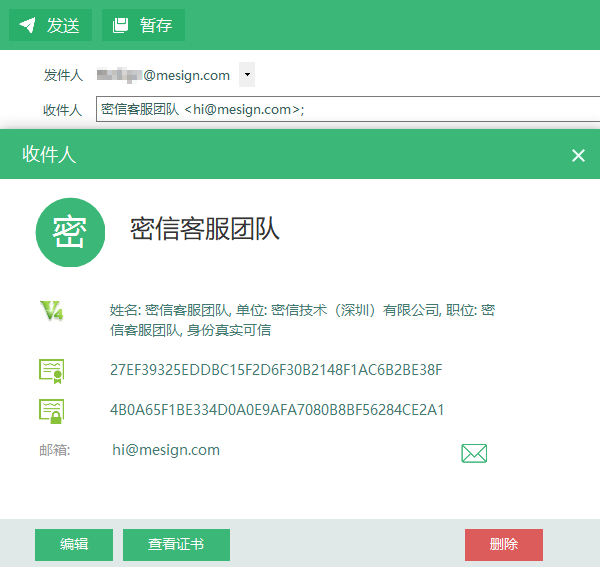Click the signing certificate ribbon icon

coord(52,371)
